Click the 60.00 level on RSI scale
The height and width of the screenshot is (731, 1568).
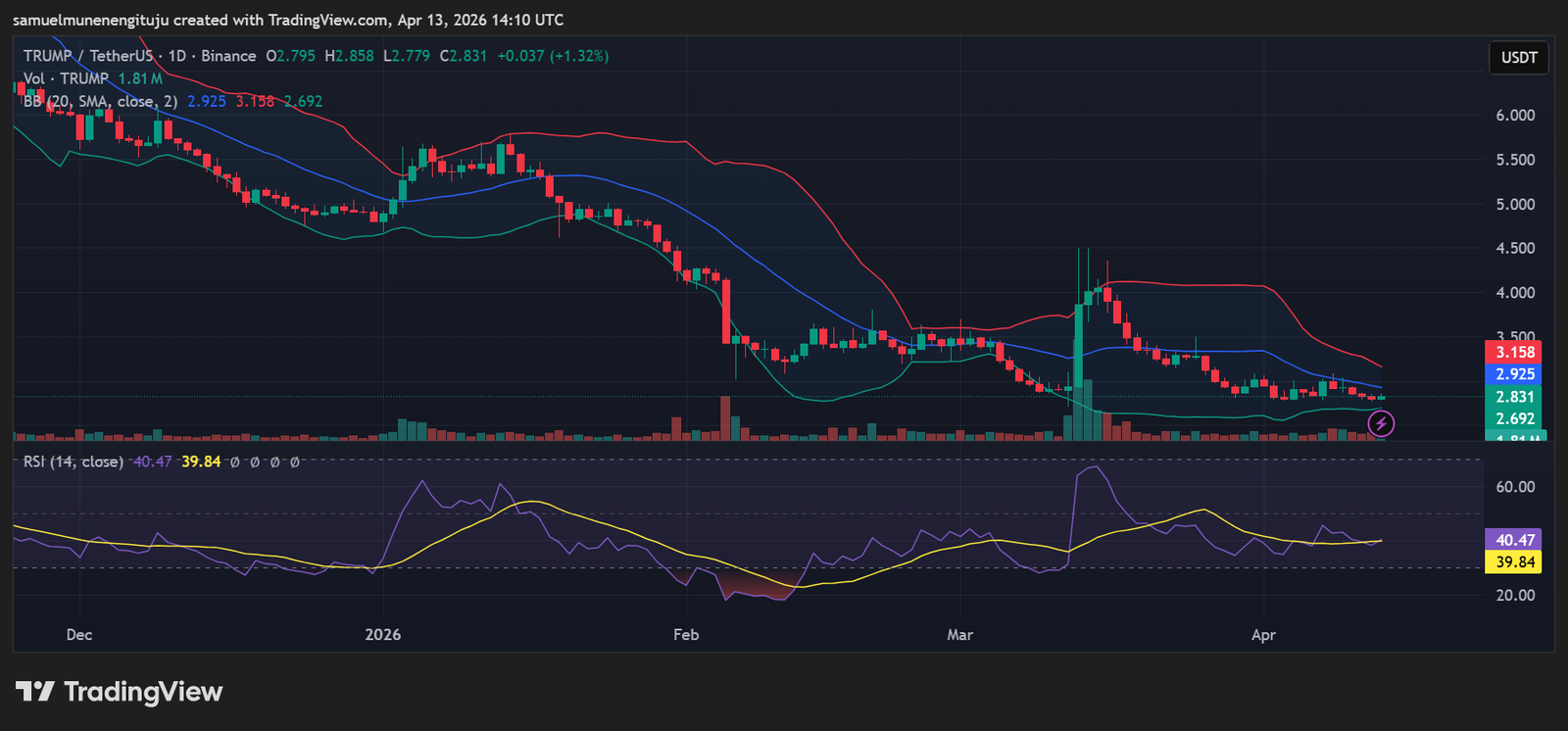tap(1514, 487)
